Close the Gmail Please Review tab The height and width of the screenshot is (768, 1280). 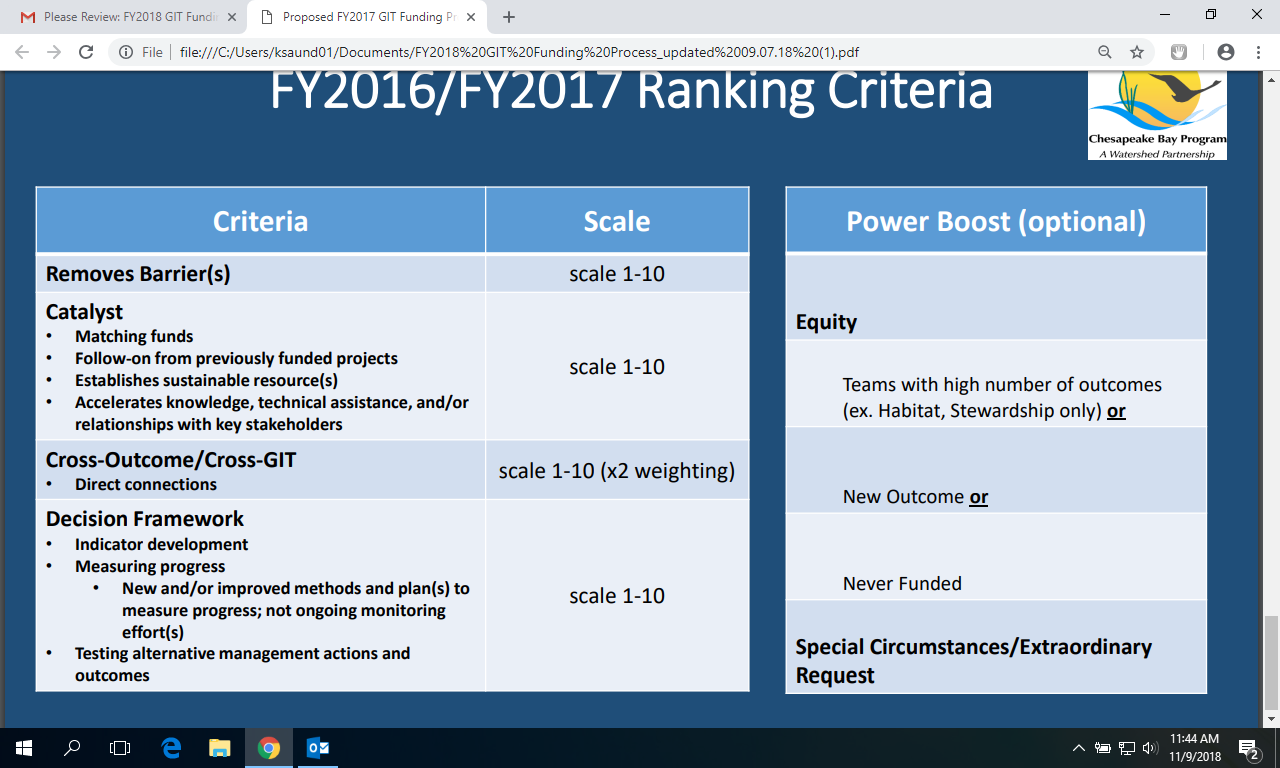233,17
